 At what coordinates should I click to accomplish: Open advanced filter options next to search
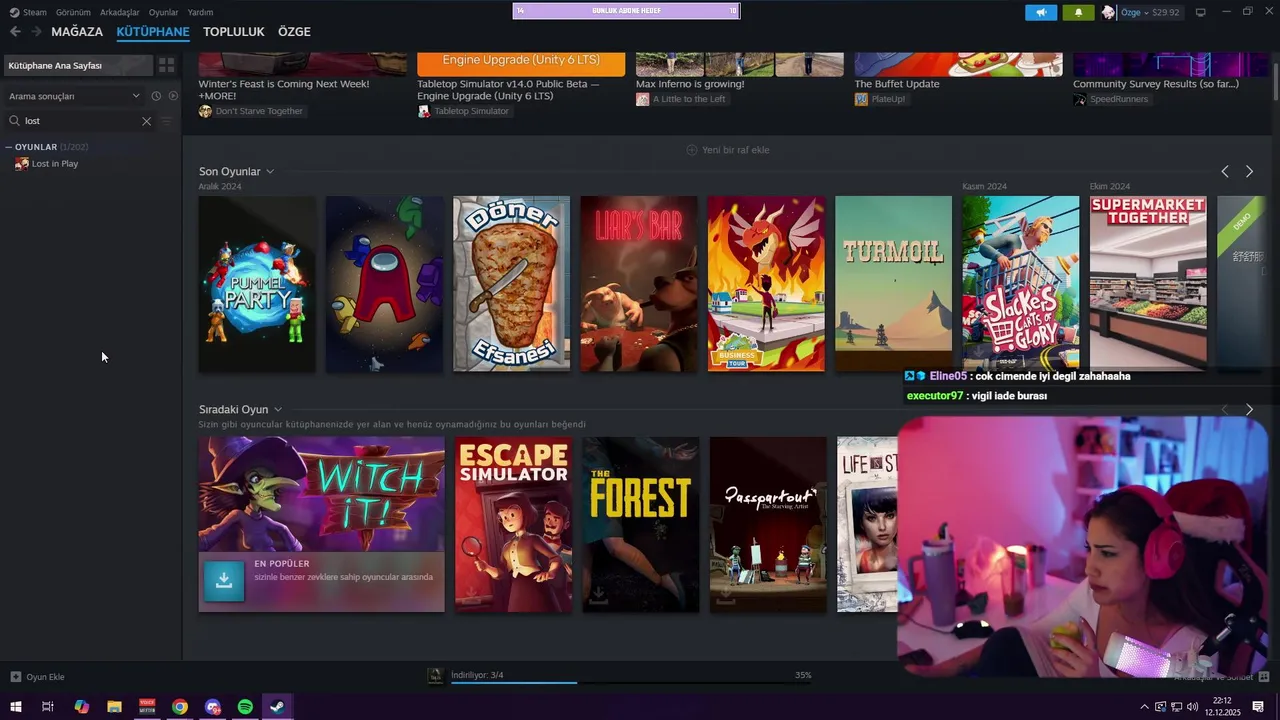pyautogui.click(x=167, y=121)
